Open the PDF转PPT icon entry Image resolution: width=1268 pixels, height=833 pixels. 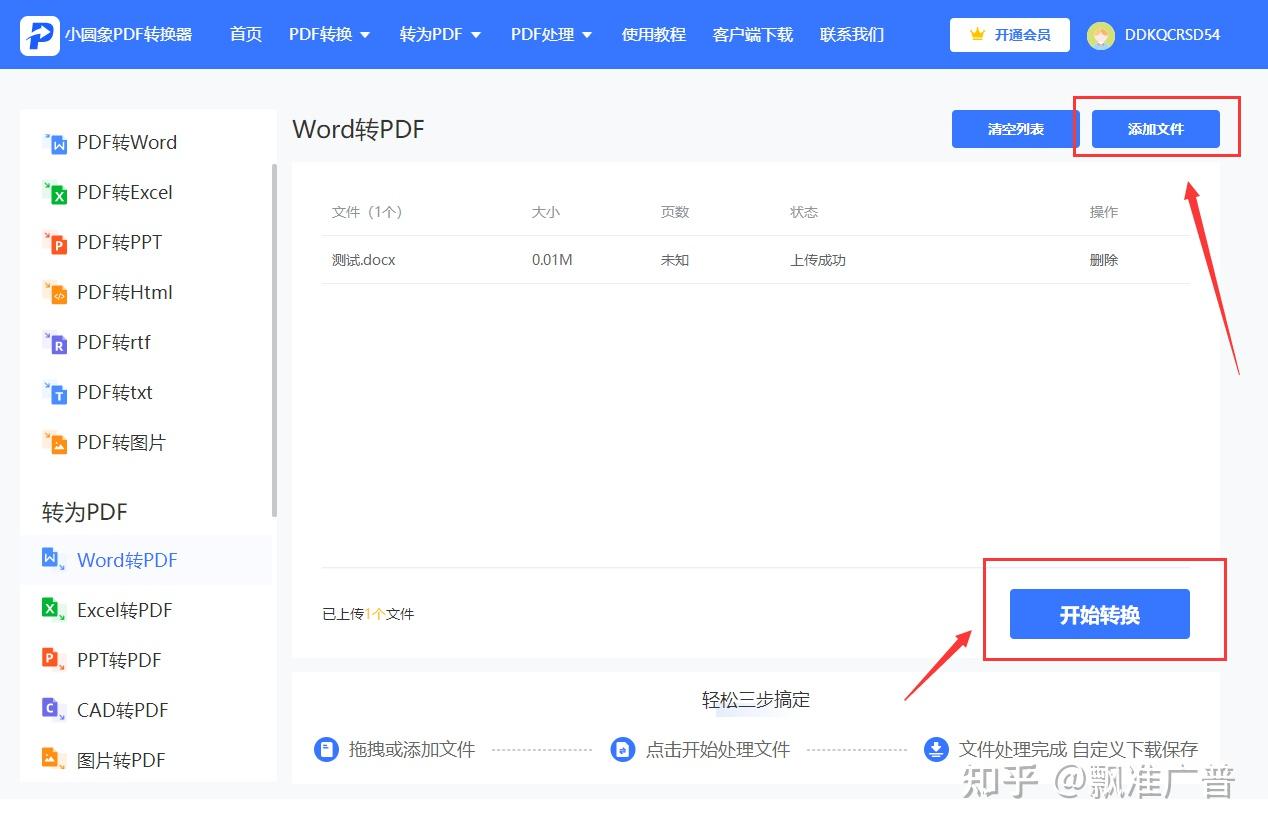coord(55,243)
